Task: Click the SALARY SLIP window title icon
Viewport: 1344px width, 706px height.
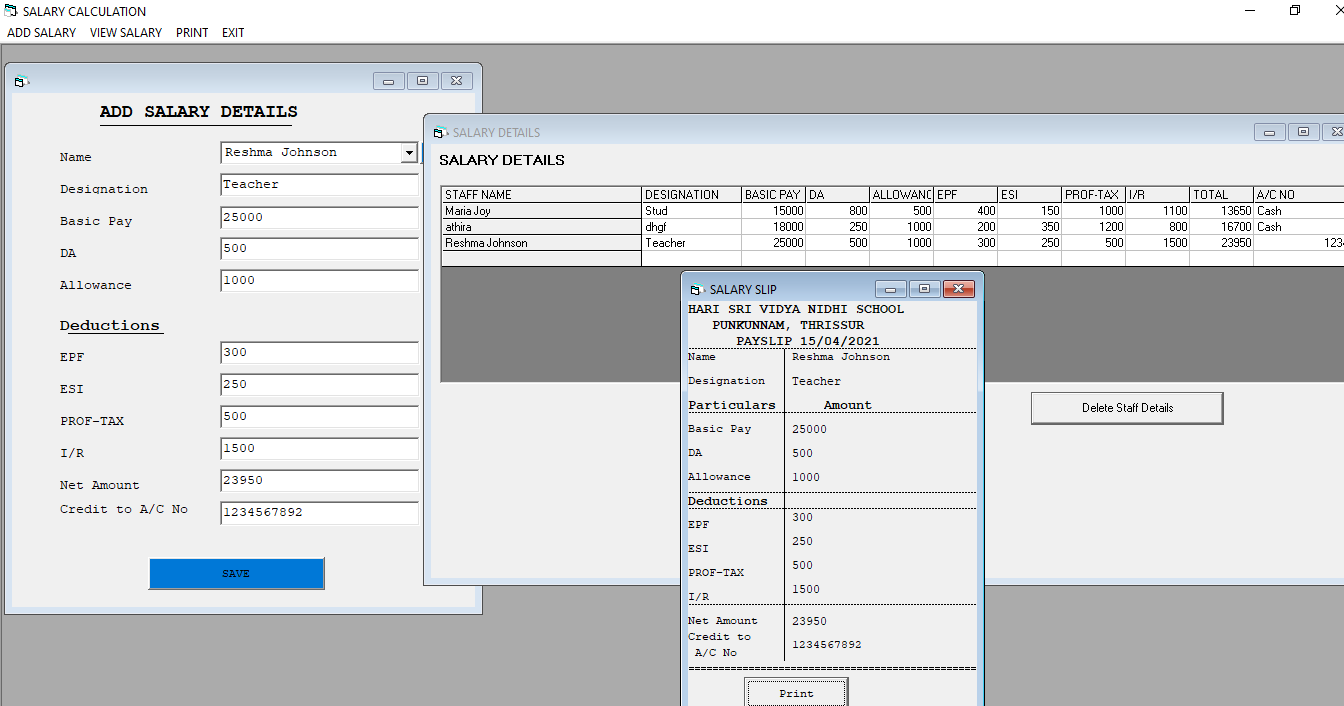Action: [x=697, y=290]
